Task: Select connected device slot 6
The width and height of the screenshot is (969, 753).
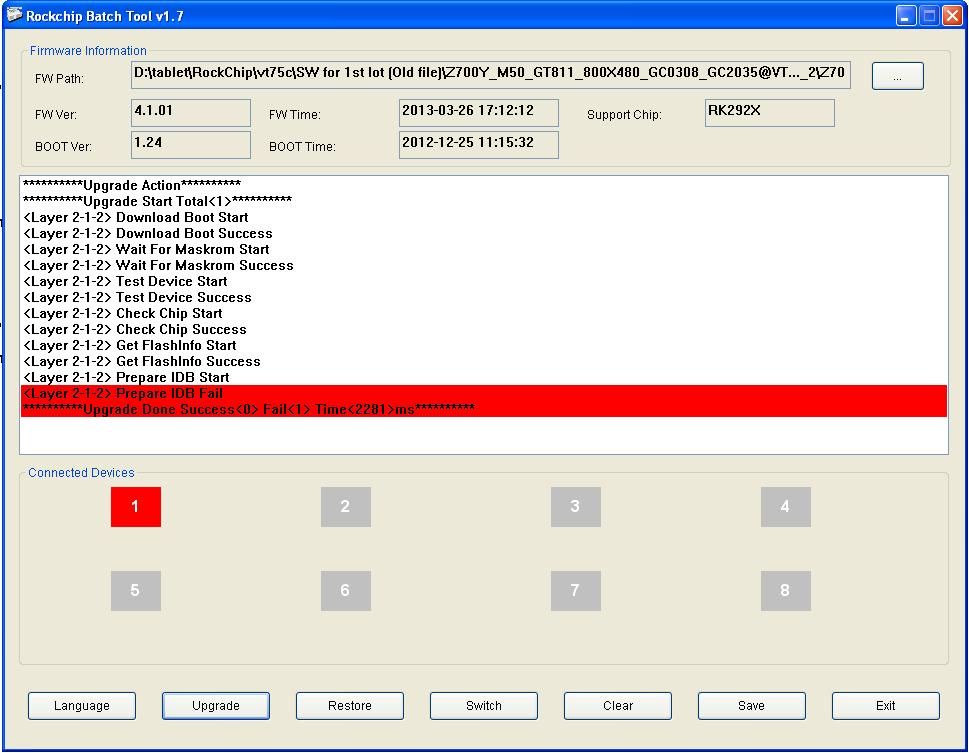Action: (345, 591)
